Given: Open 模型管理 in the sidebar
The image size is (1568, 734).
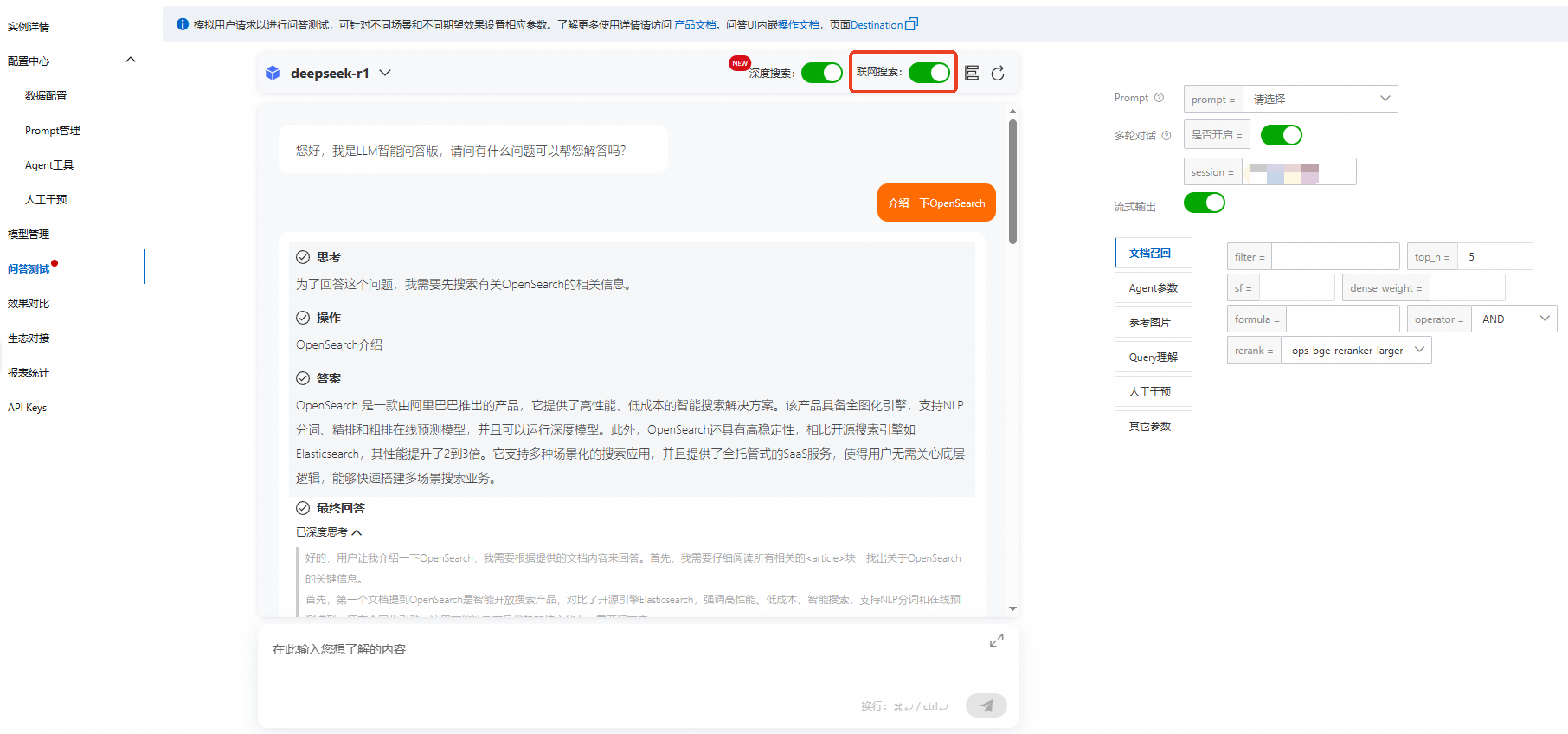Looking at the screenshot, I should [29, 235].
